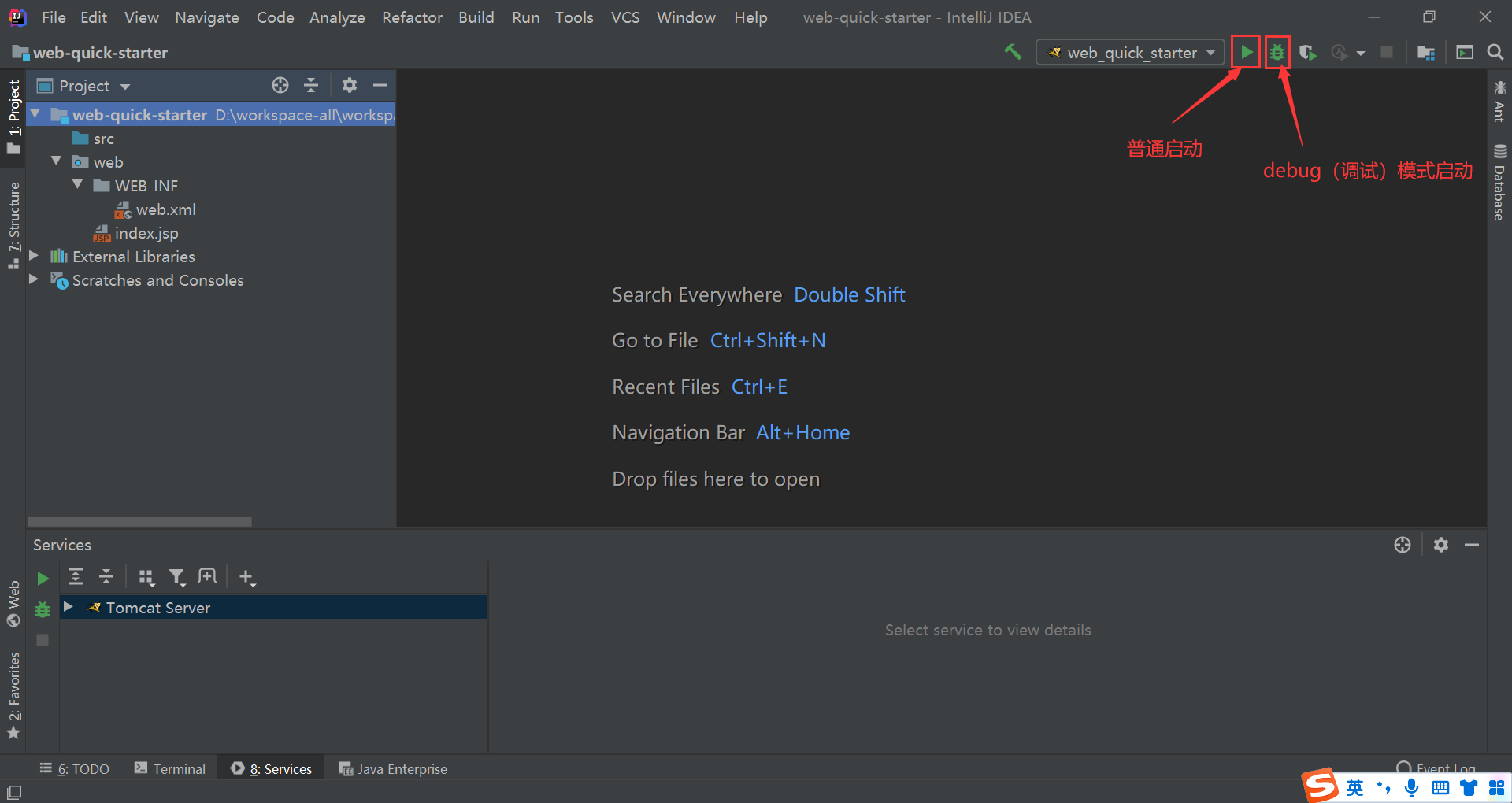Click Sogou input method S icon

(x=1321, y=786)
